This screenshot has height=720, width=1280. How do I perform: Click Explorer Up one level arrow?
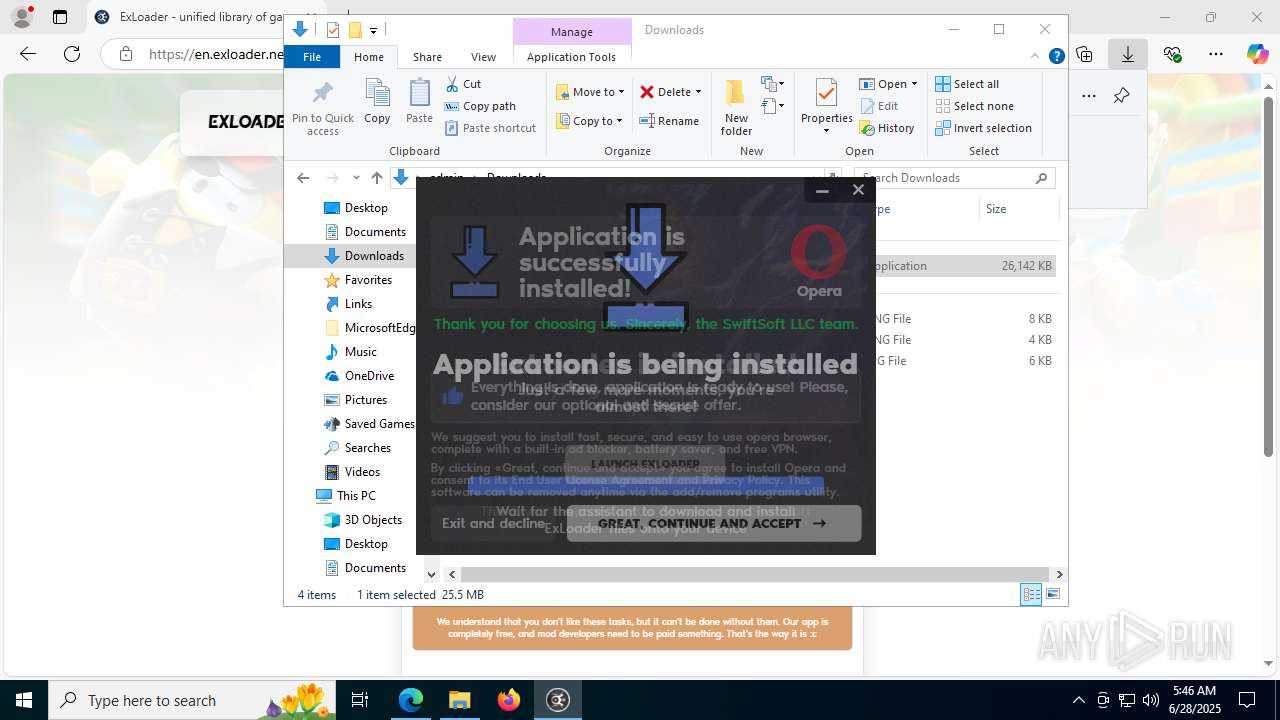(x=376, y=178)
